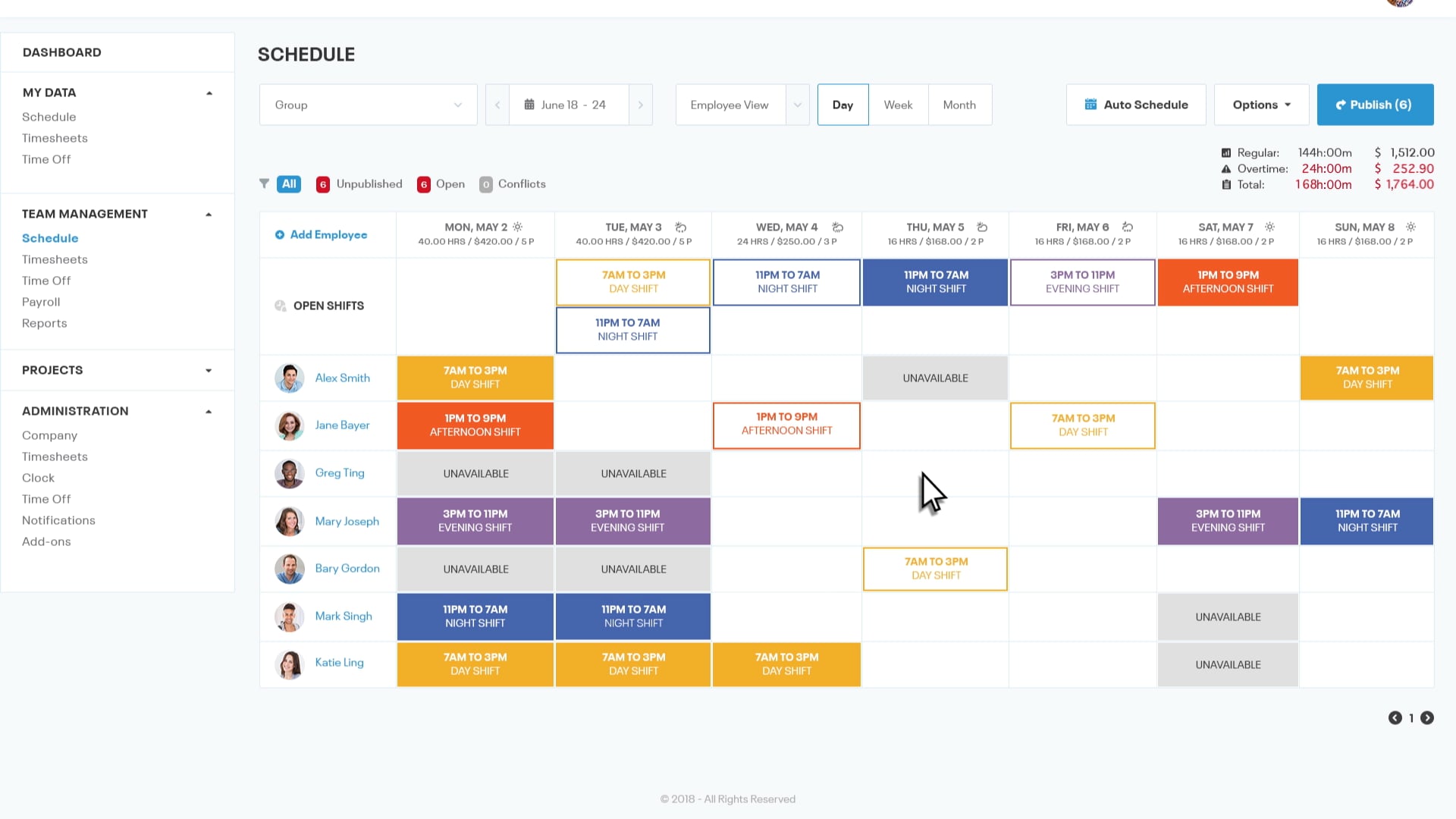Click the Overtime warning triangle icon
The height and width of the screenshot is (819, 1456).
[1226, 168]
